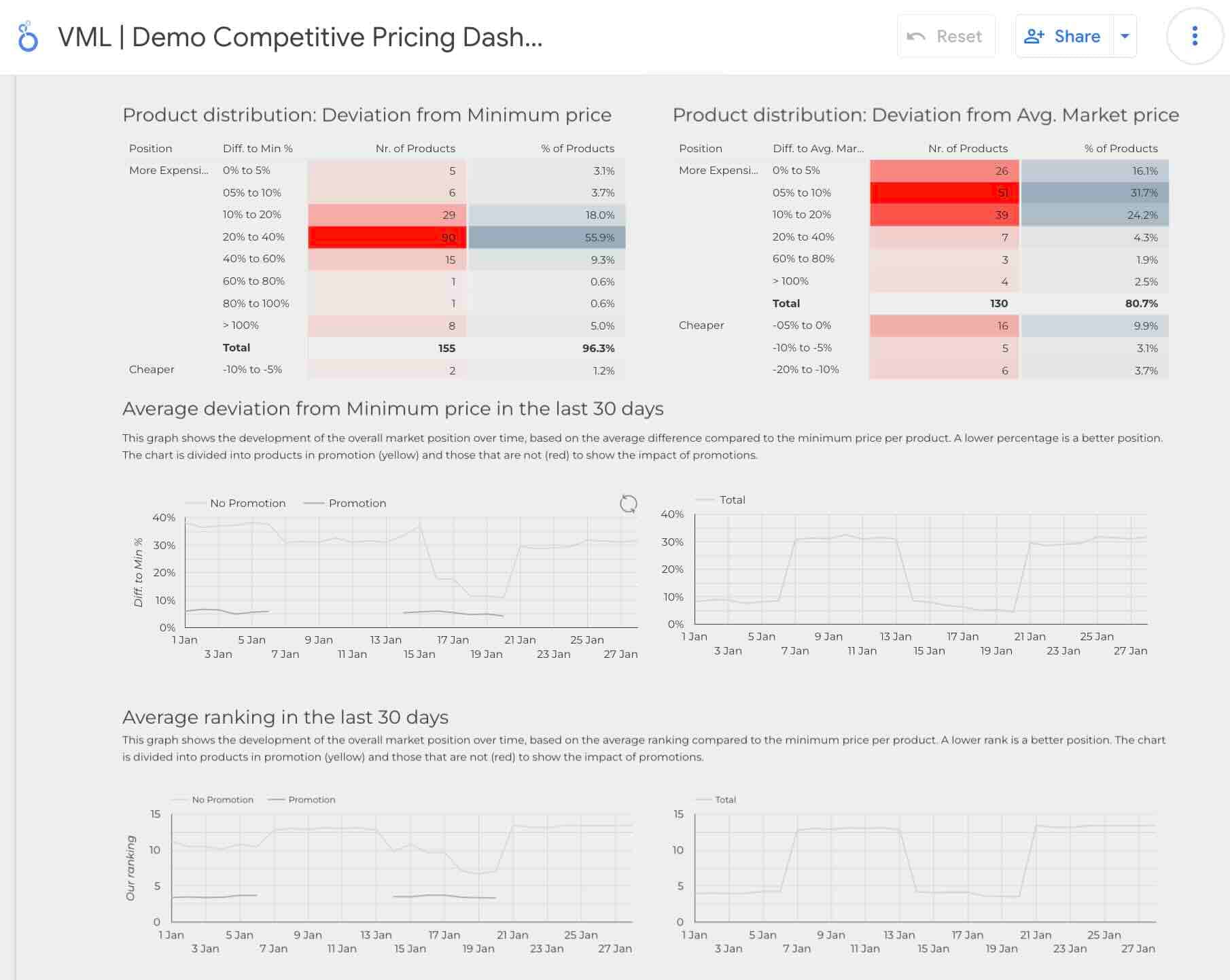Click the Reset undo arrow icon
Screen dimensions: 1230x980
click(915, 36)
